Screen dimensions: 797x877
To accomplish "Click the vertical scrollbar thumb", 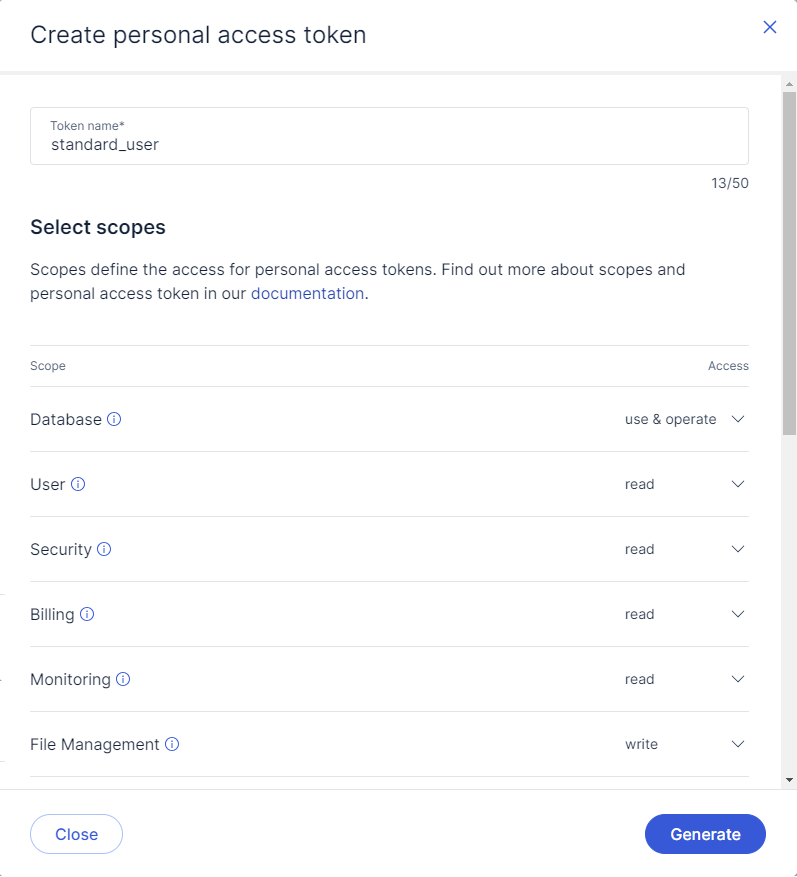I will pos(789,260).
